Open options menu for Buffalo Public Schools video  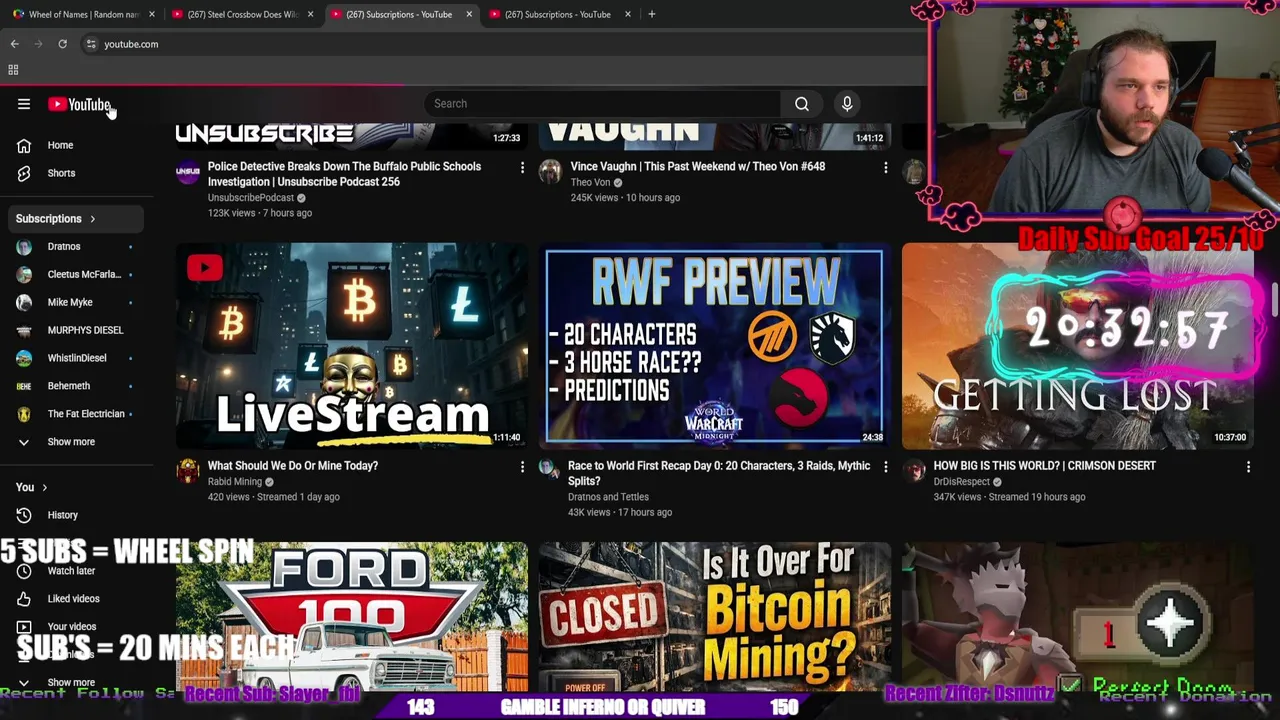(522, 167)
